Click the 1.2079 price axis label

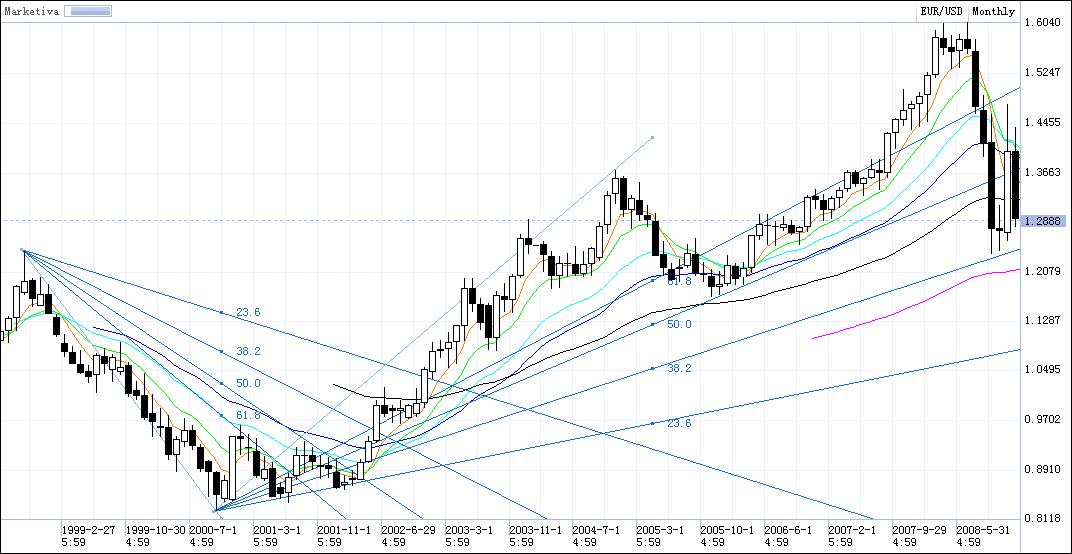1042,271
